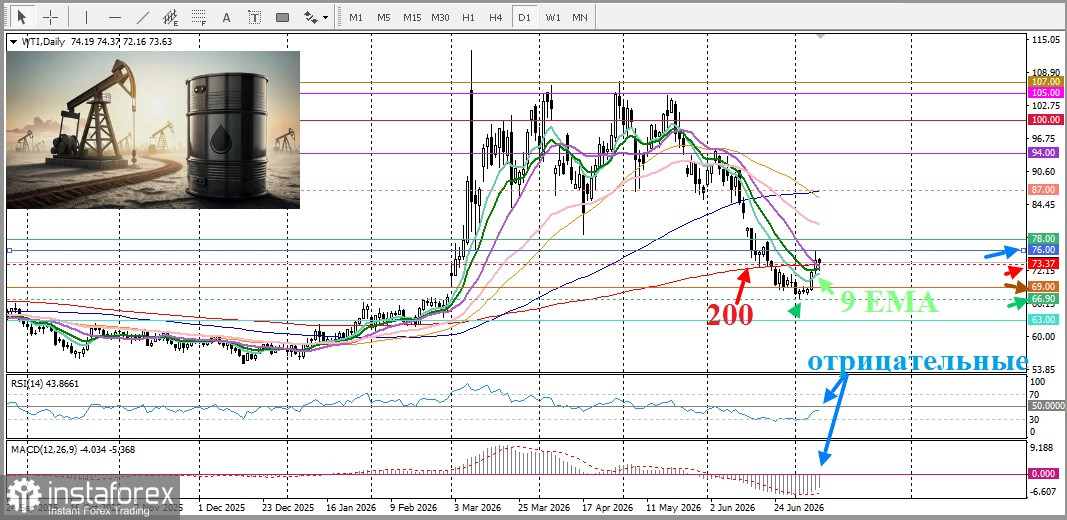Click the oil barrel image thumbnail
The height and width of the screenshot is (520, 1067).
coord(153,129)
